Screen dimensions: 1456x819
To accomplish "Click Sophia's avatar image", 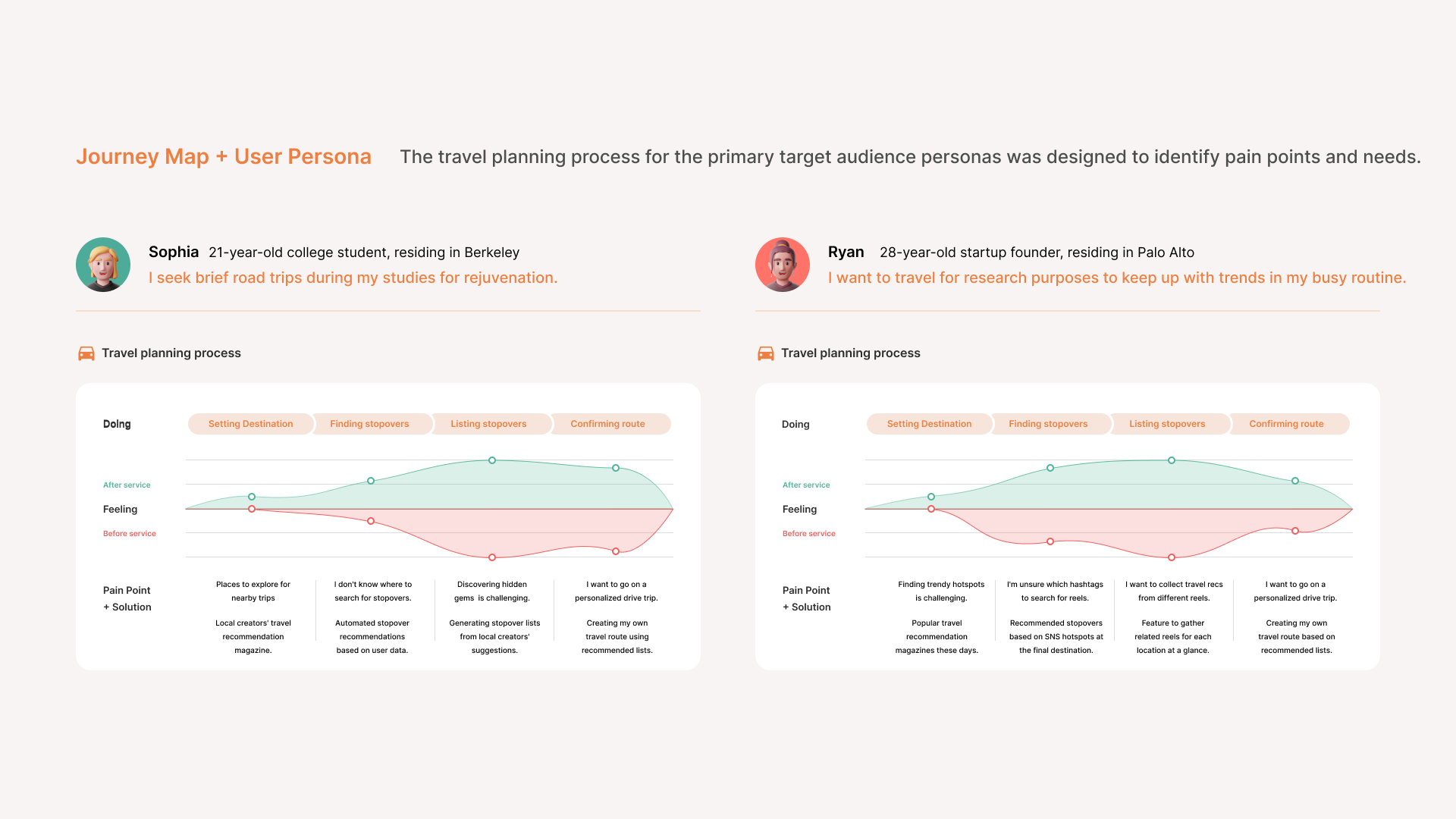I will tap(103, 265).
